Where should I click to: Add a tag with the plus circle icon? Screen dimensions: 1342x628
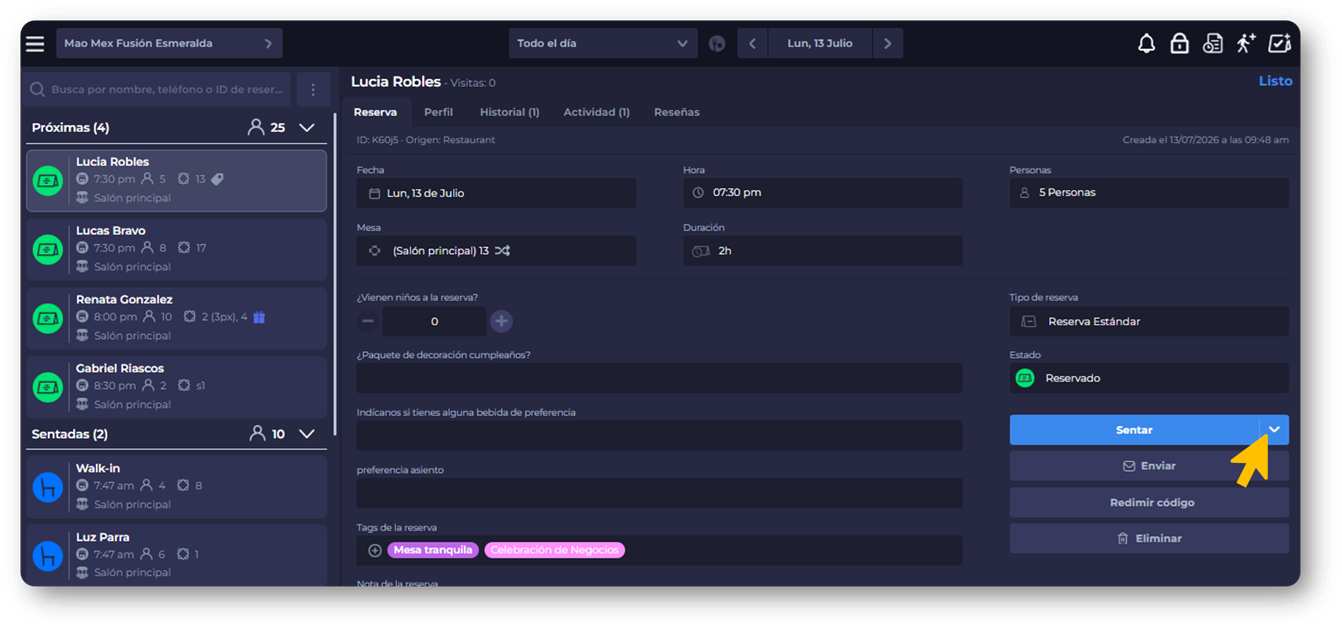pyautogui.click(x=374, y=550)
